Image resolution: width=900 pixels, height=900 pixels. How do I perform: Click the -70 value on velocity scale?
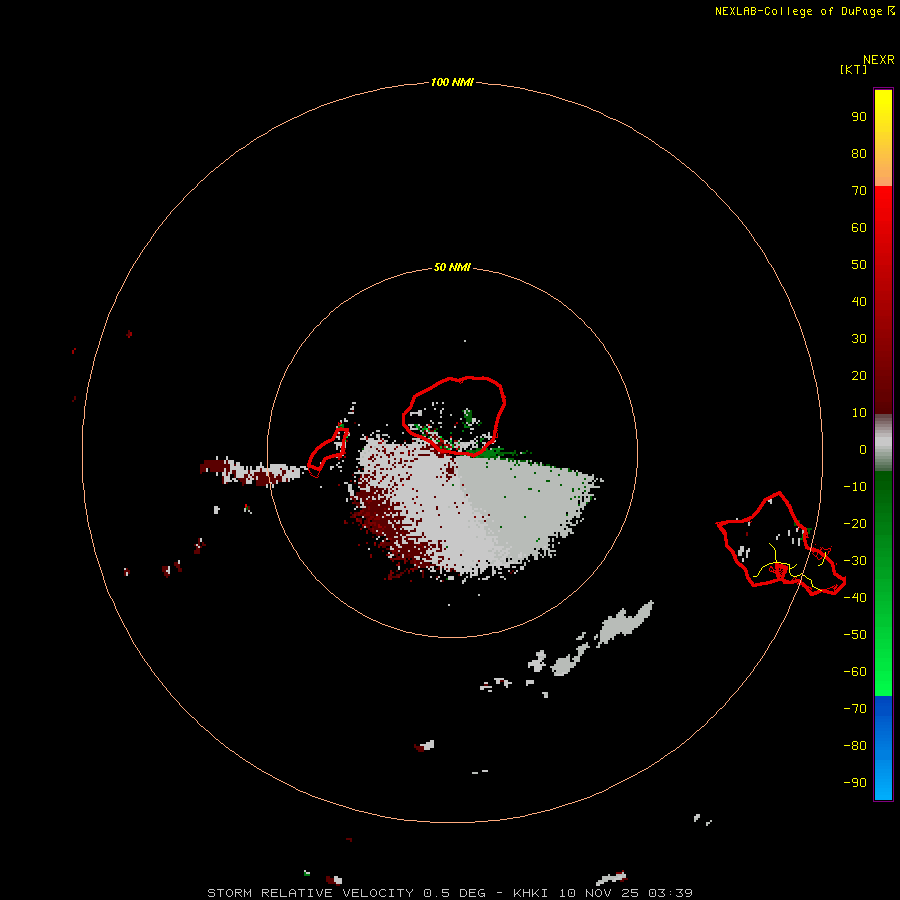[855, 709]
